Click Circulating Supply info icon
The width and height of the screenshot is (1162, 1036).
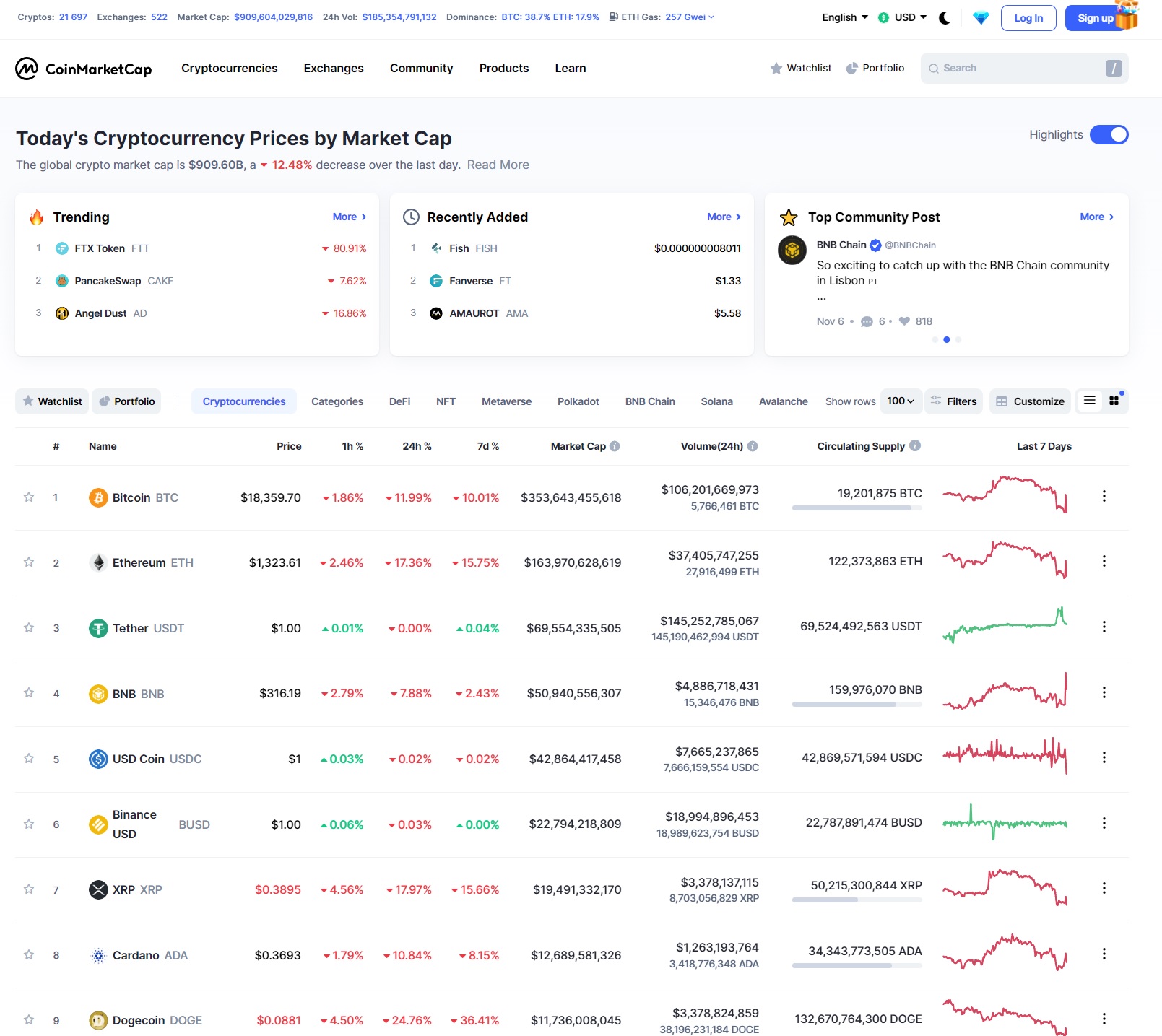915,445
